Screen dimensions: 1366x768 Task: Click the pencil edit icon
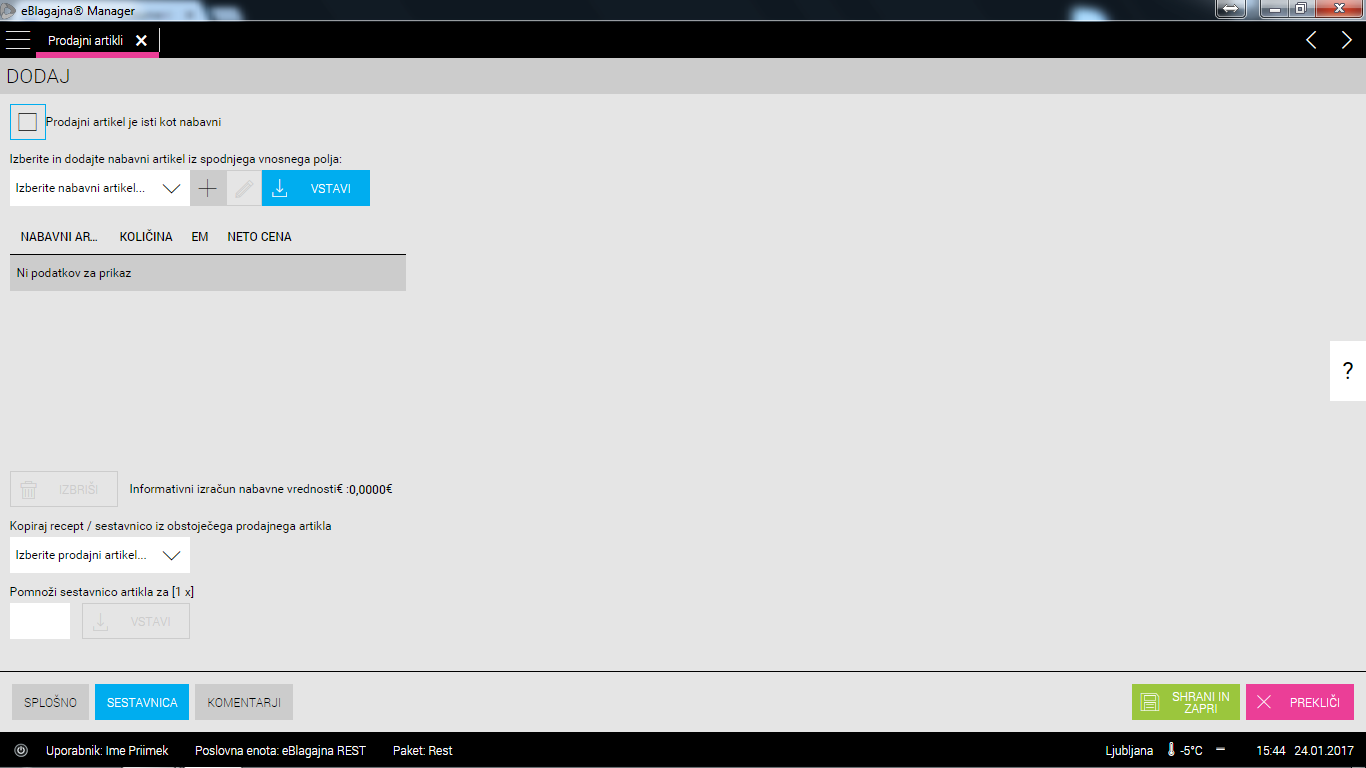click(244, 188)
